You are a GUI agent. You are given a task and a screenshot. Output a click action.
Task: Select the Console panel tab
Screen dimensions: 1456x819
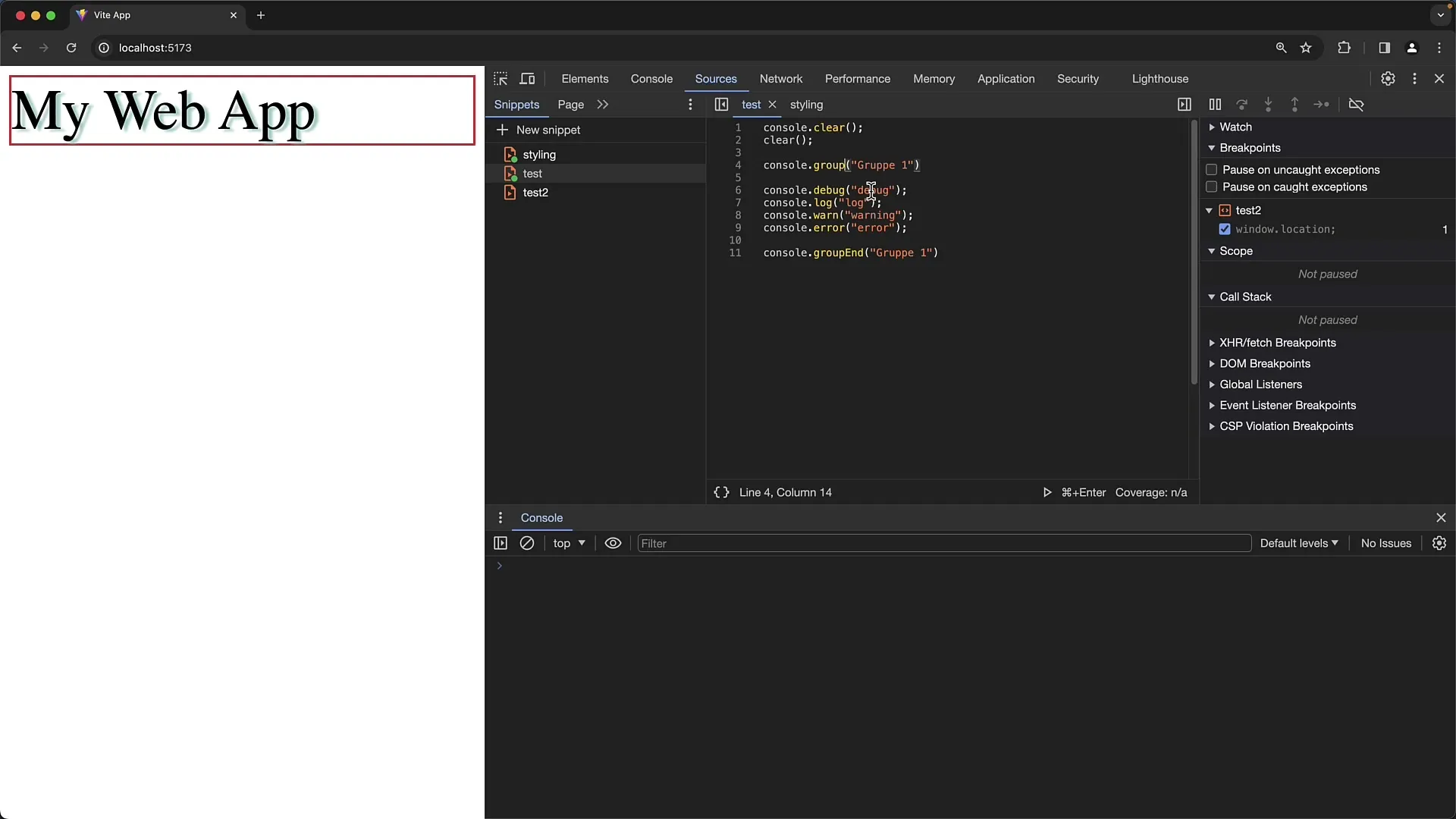point(652,78)
